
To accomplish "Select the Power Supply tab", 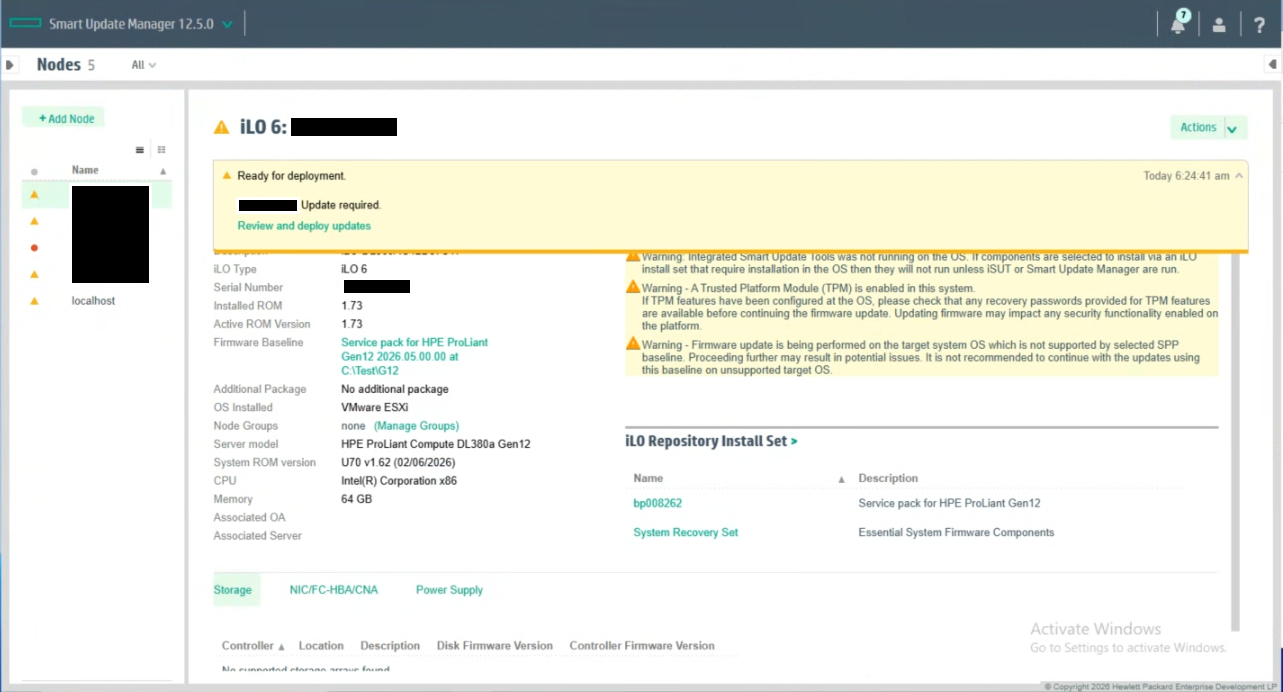I will tap(449, 590).
